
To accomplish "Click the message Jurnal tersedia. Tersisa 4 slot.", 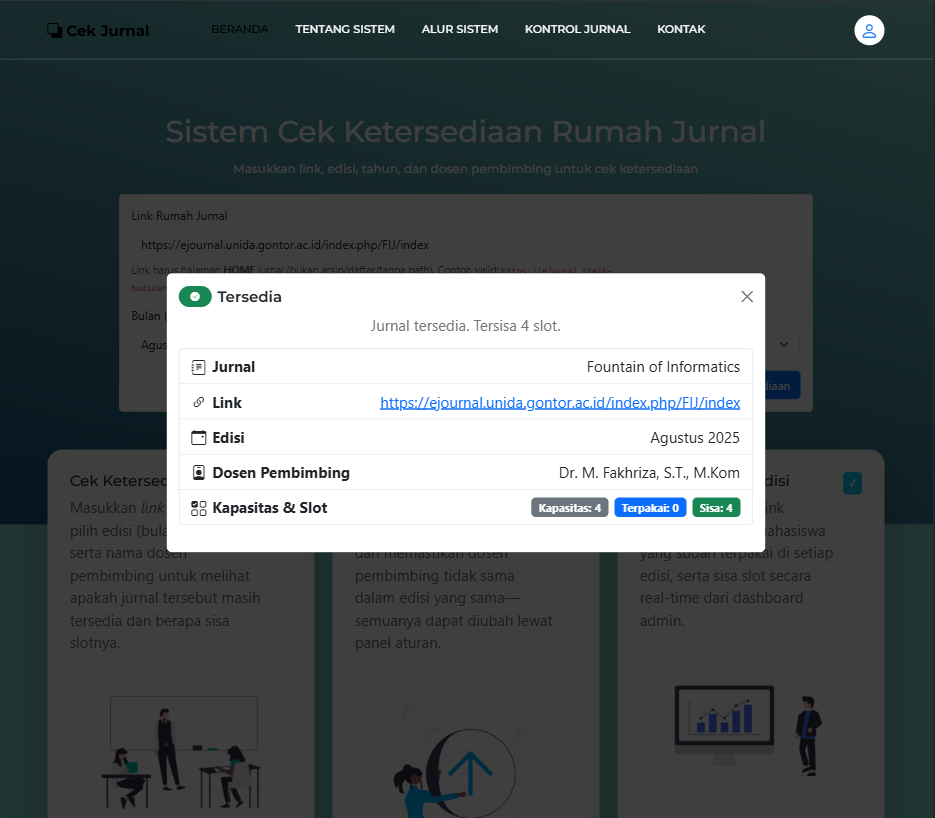I will point(466,326).
